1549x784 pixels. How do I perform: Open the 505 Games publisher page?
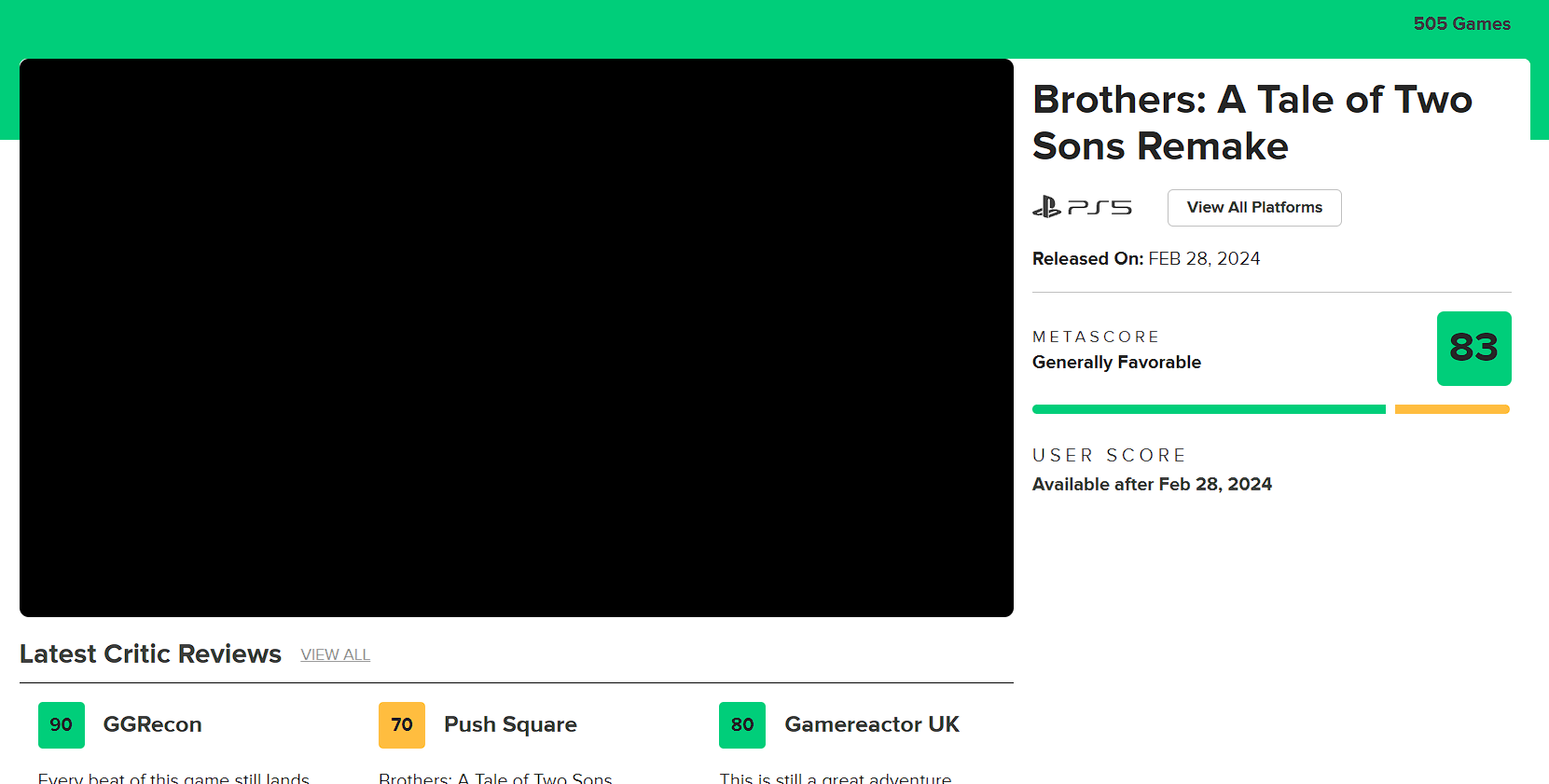(1461, 23)
